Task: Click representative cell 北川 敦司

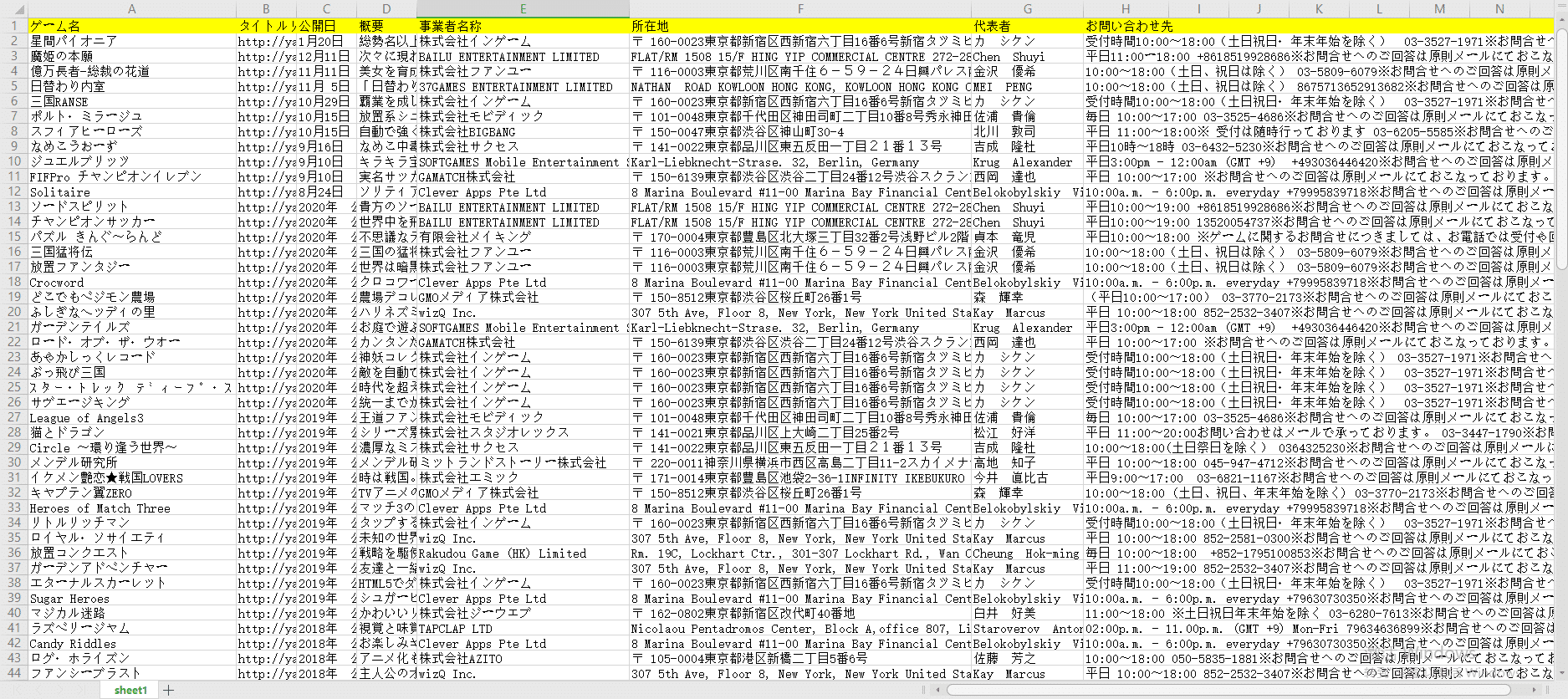Action: pyautogui.click(x=1027, y=131)
